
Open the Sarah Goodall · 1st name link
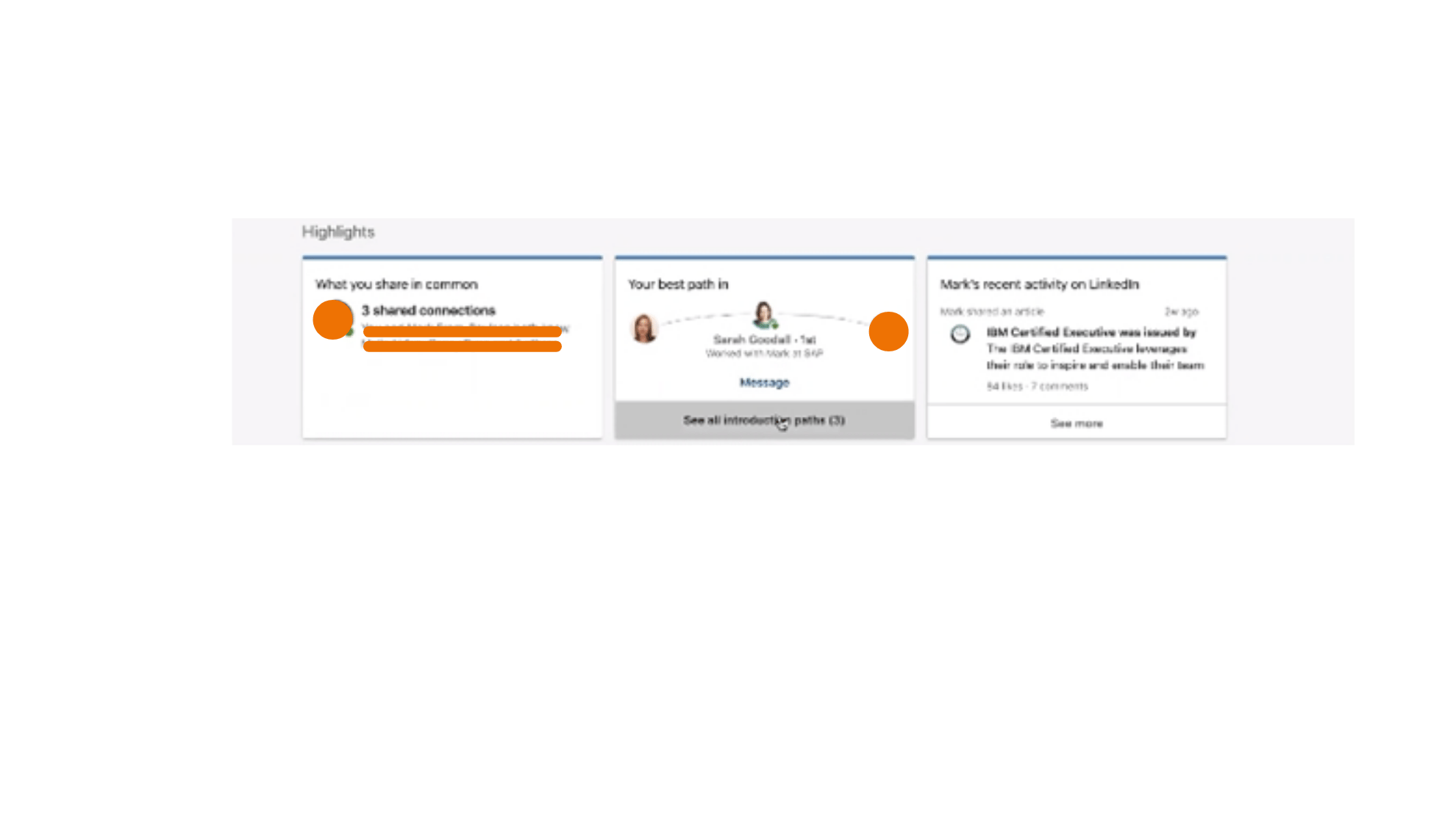(x=764, y=340)
